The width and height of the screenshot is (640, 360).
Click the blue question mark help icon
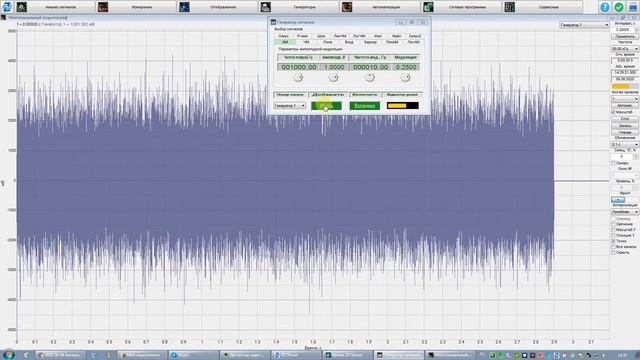(x=604, y=7)
